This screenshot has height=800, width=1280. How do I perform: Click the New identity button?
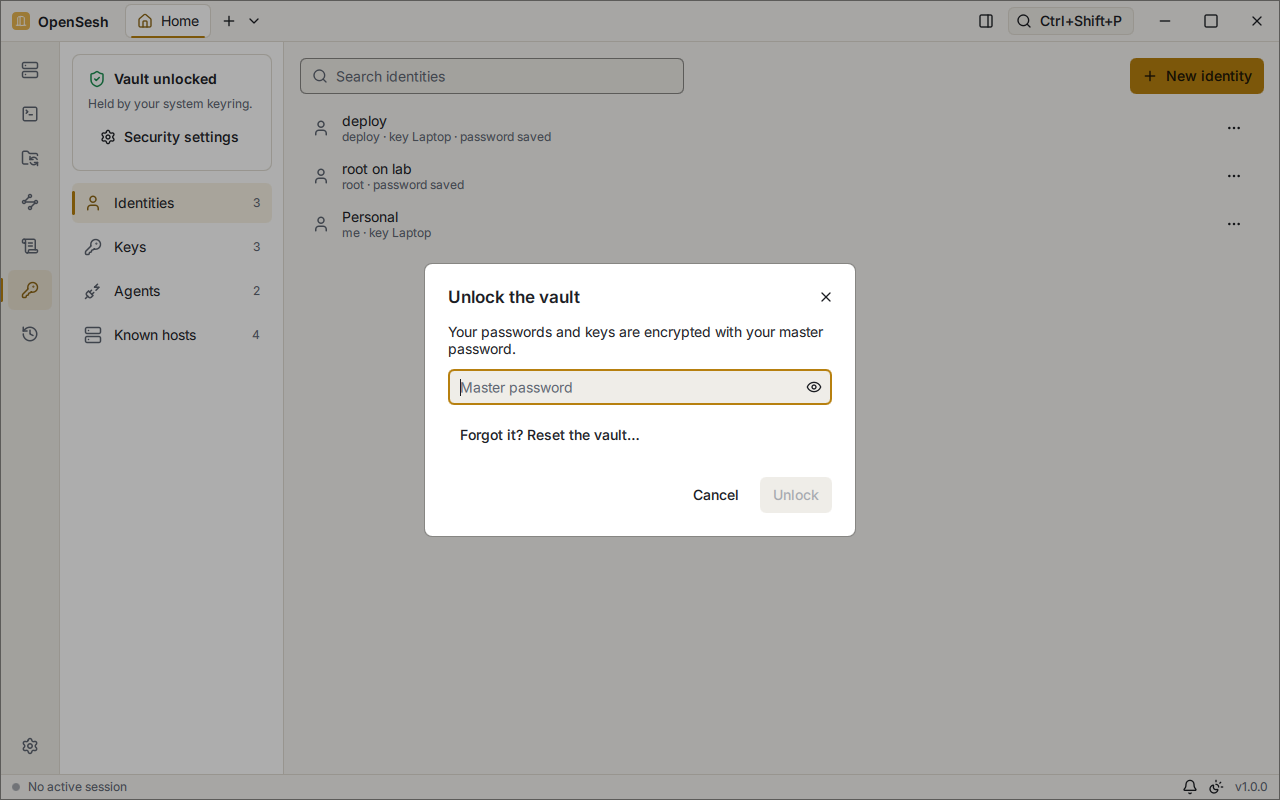[1197, 76]
